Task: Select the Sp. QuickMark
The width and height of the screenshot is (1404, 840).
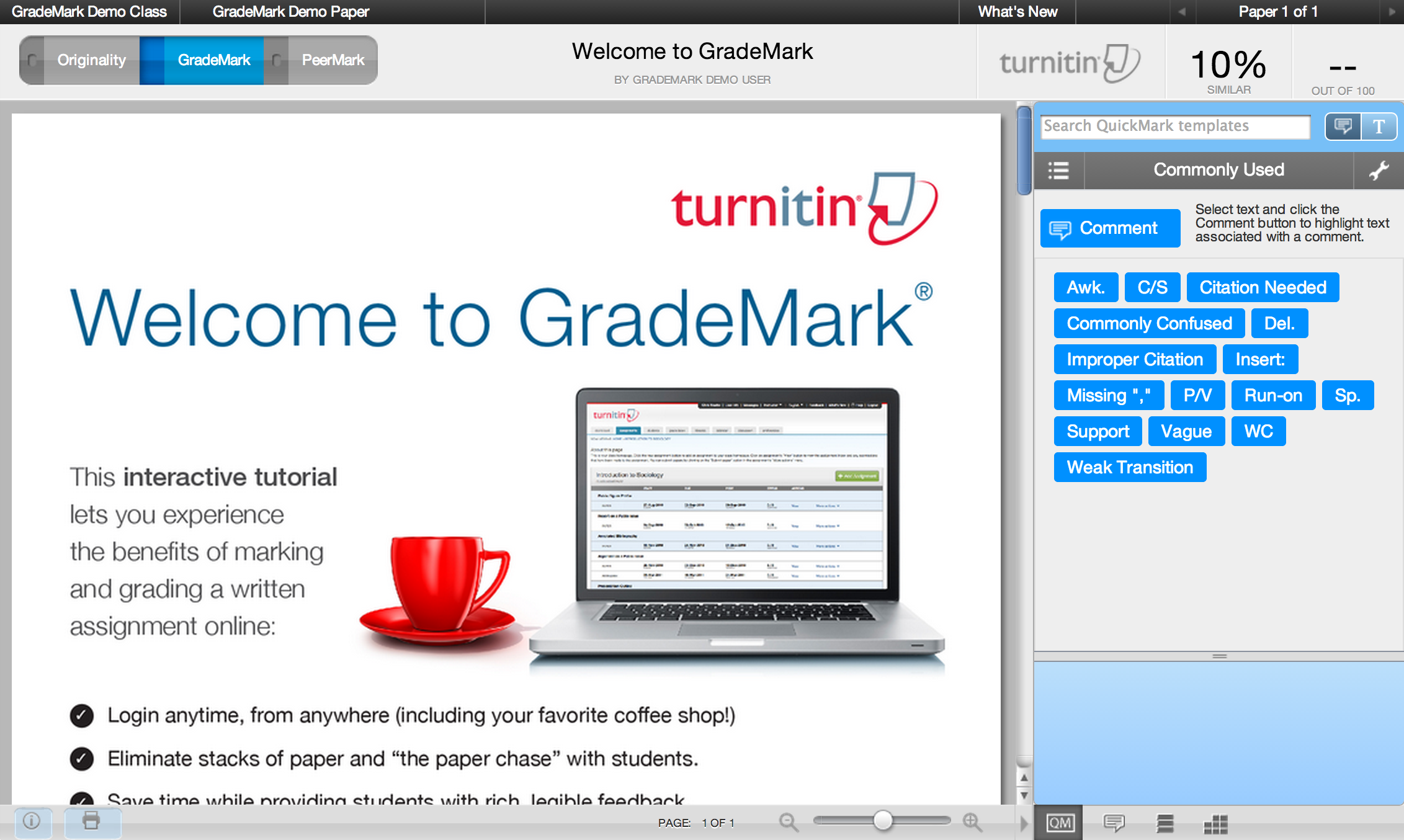Action: coord(1348,395)
